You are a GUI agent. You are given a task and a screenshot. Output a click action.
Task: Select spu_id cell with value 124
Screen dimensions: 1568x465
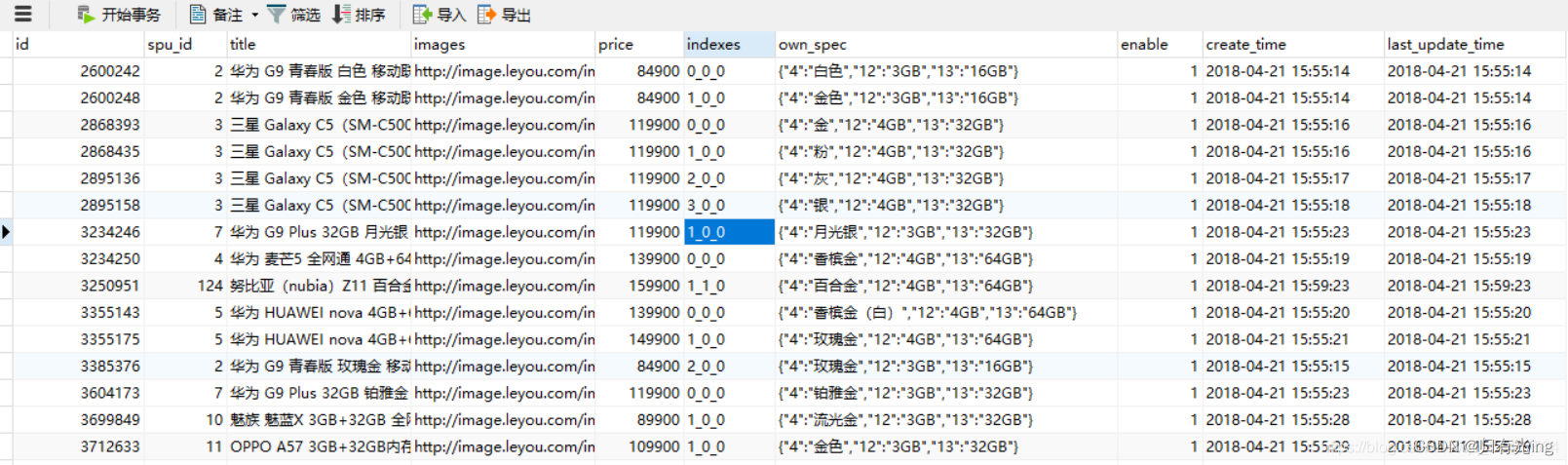tap(185, 286)
